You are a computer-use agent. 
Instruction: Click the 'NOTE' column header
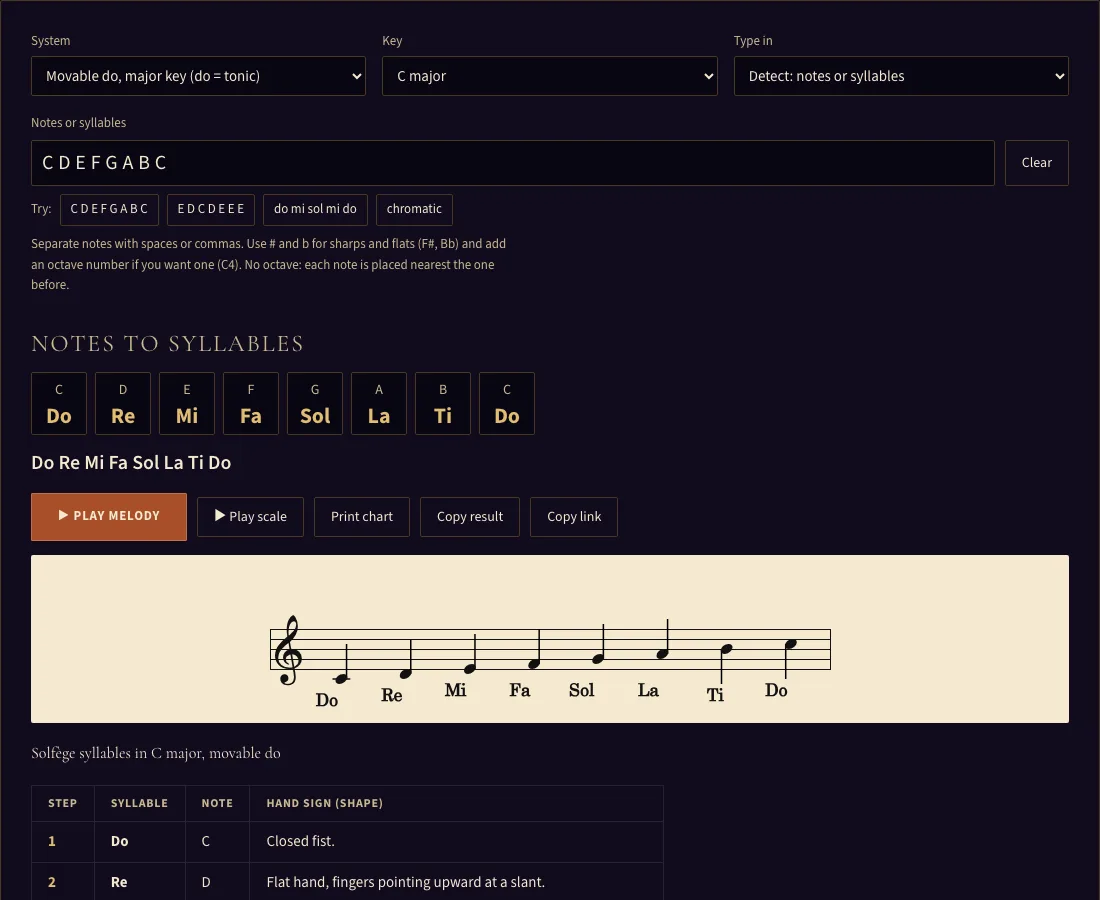[x=217, y=803]
